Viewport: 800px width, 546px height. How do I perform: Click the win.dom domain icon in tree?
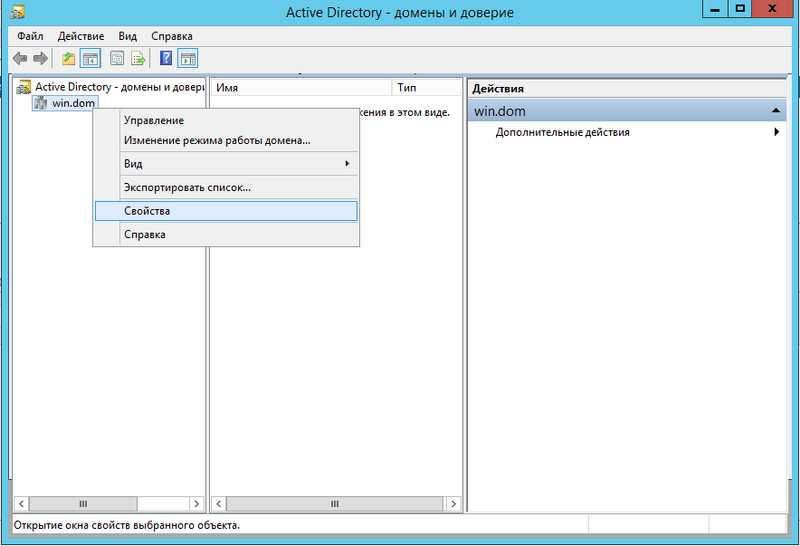point(40,103)
